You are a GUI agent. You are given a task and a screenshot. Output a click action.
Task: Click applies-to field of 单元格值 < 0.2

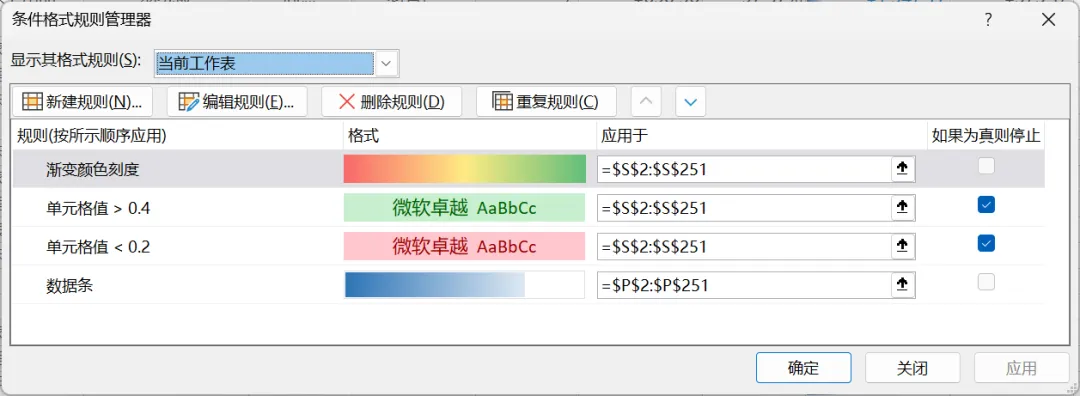click(744, 247)
